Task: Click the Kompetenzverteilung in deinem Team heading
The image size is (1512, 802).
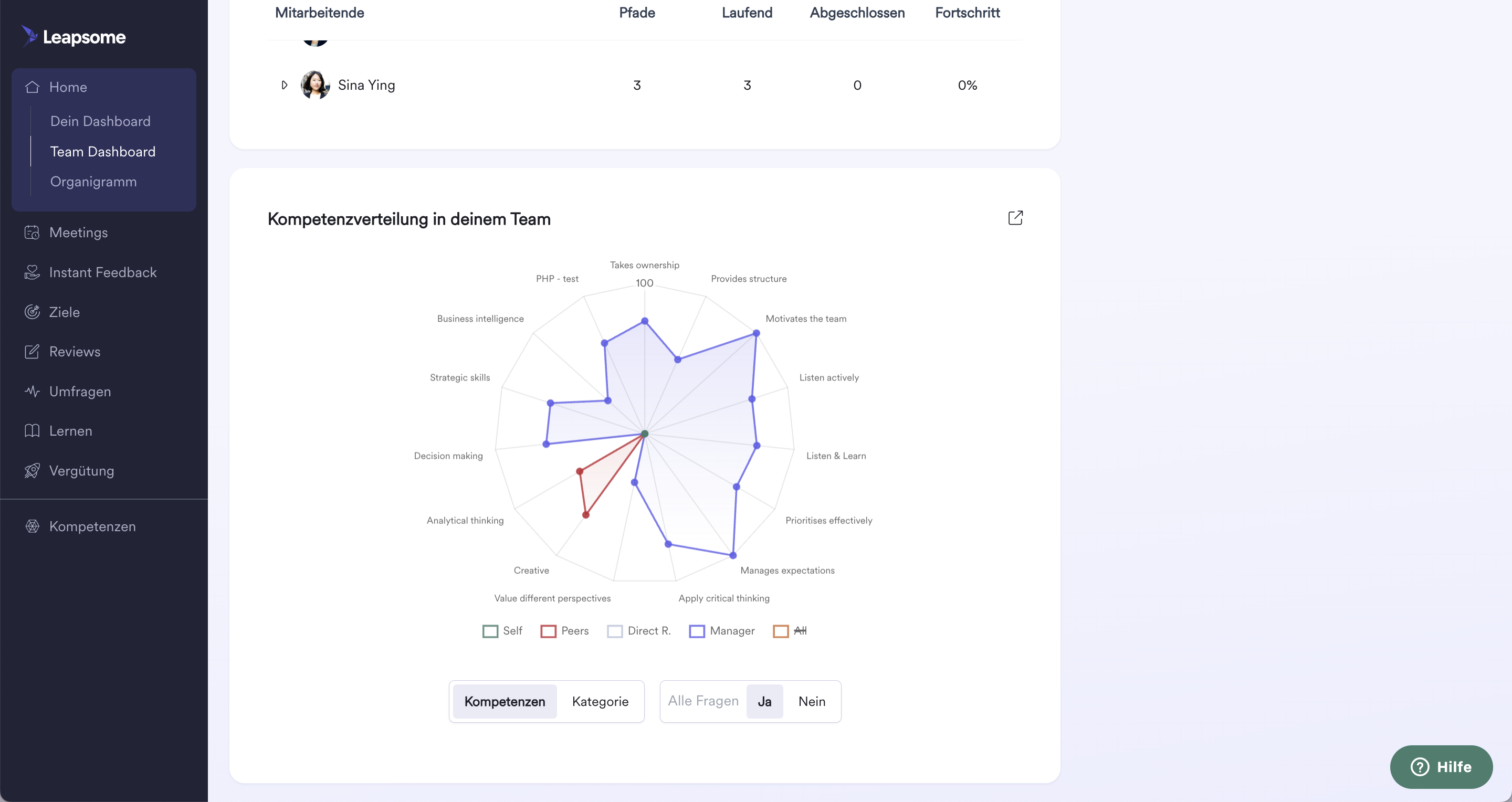Action: pos(409,219)
